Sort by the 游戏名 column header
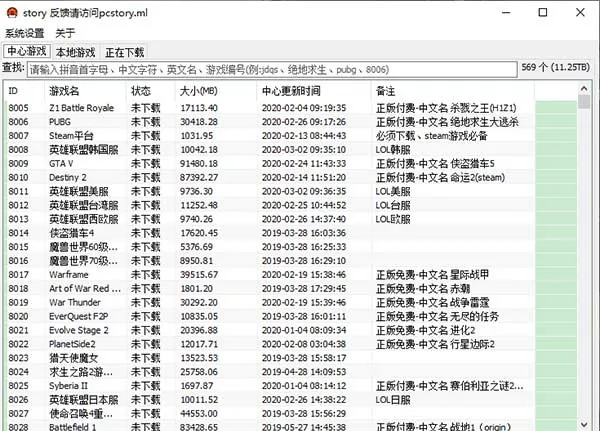 pos(86,91)
